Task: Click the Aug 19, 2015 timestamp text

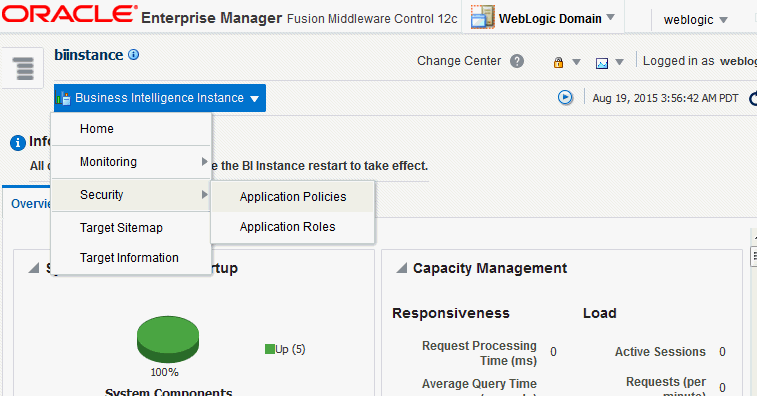Action: [x=665, y=98]
